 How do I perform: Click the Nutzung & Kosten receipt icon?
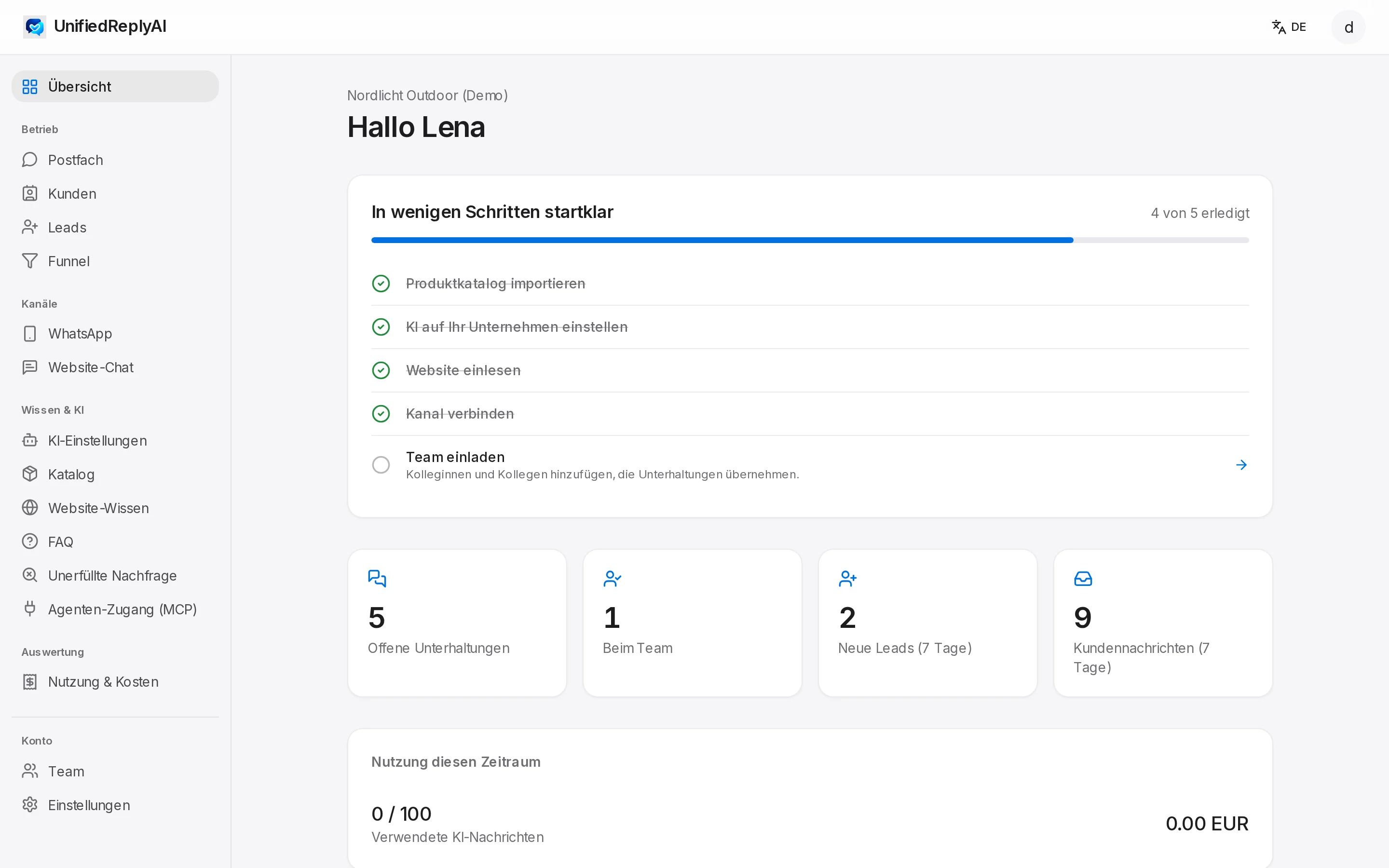click(x=30, y=681)
